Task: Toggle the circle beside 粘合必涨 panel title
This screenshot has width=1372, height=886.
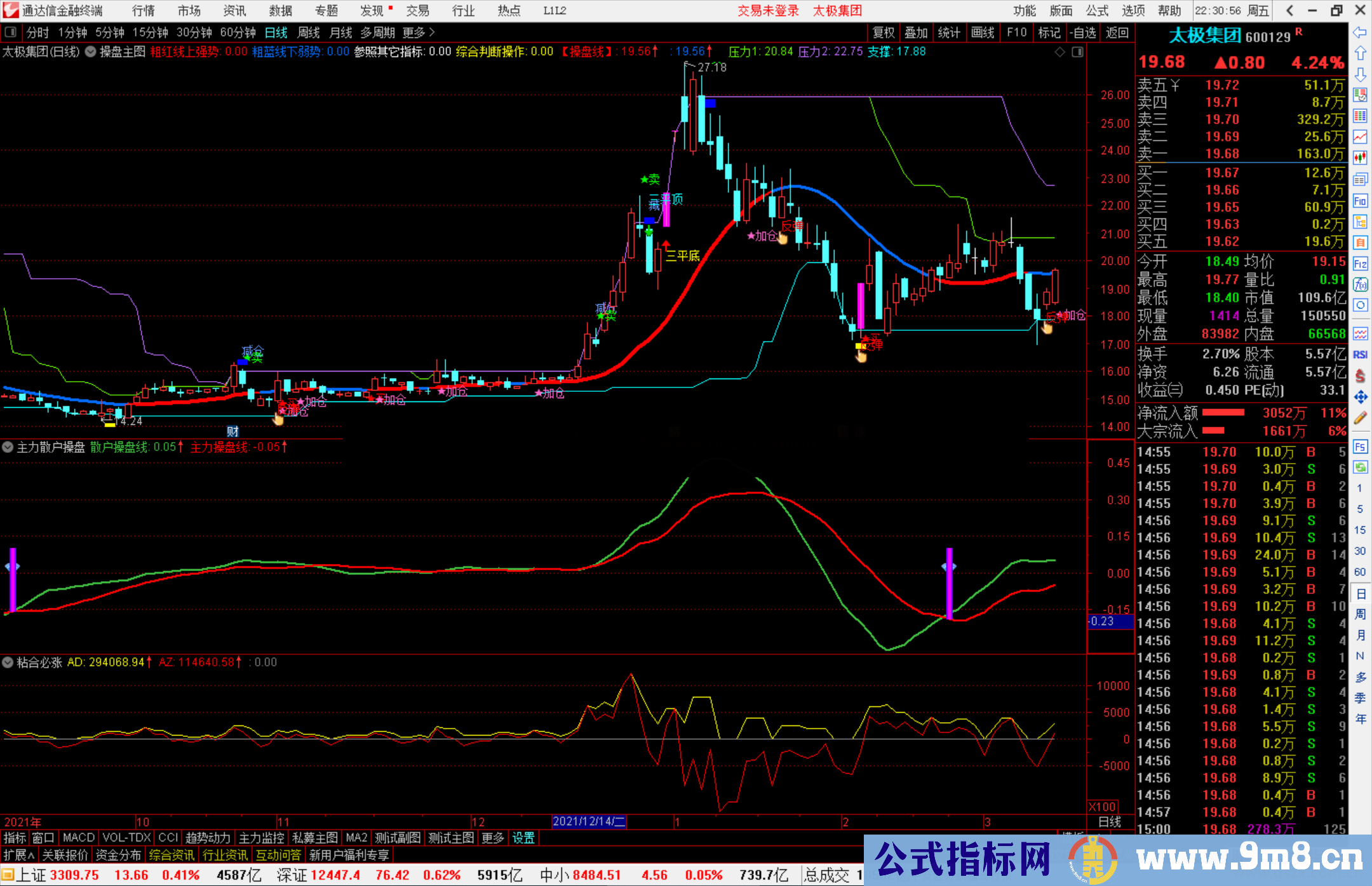Action: [8, 662]
